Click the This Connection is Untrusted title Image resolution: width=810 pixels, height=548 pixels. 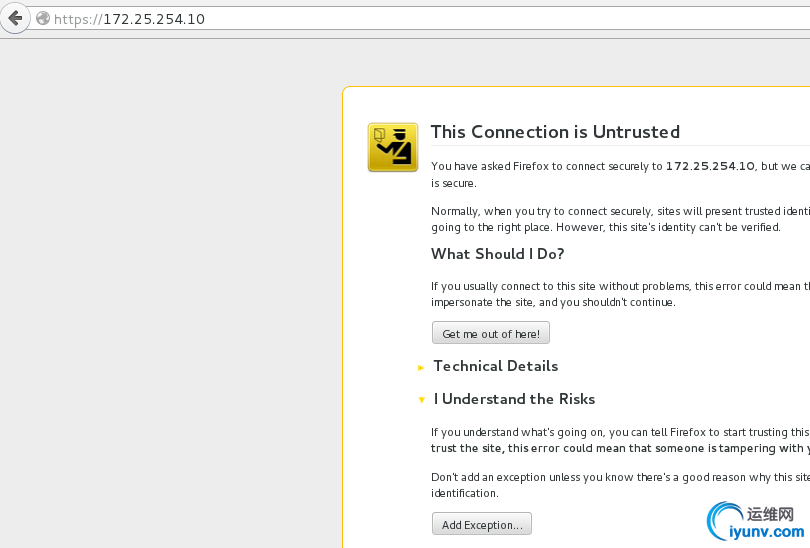coord(555,132)
